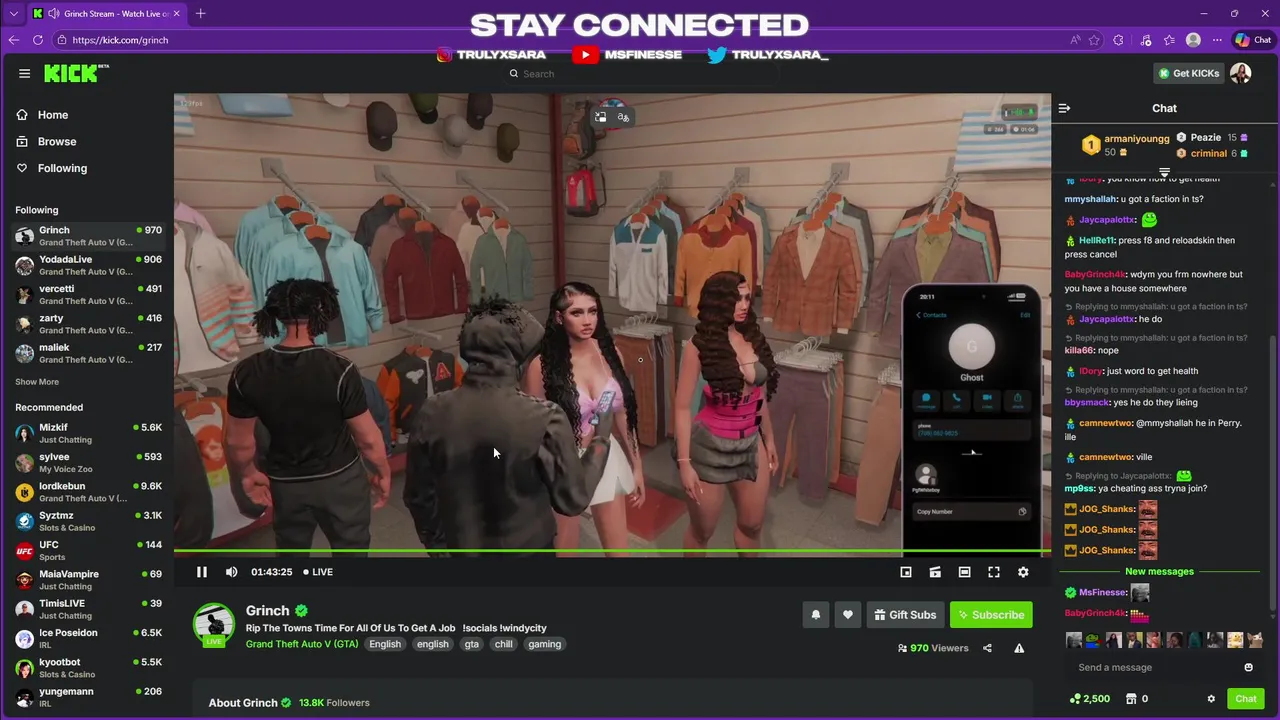Open Ice Poseidon recommended channel
Viewport: 1280px width, 720px height.
click(x=87, y=638)
